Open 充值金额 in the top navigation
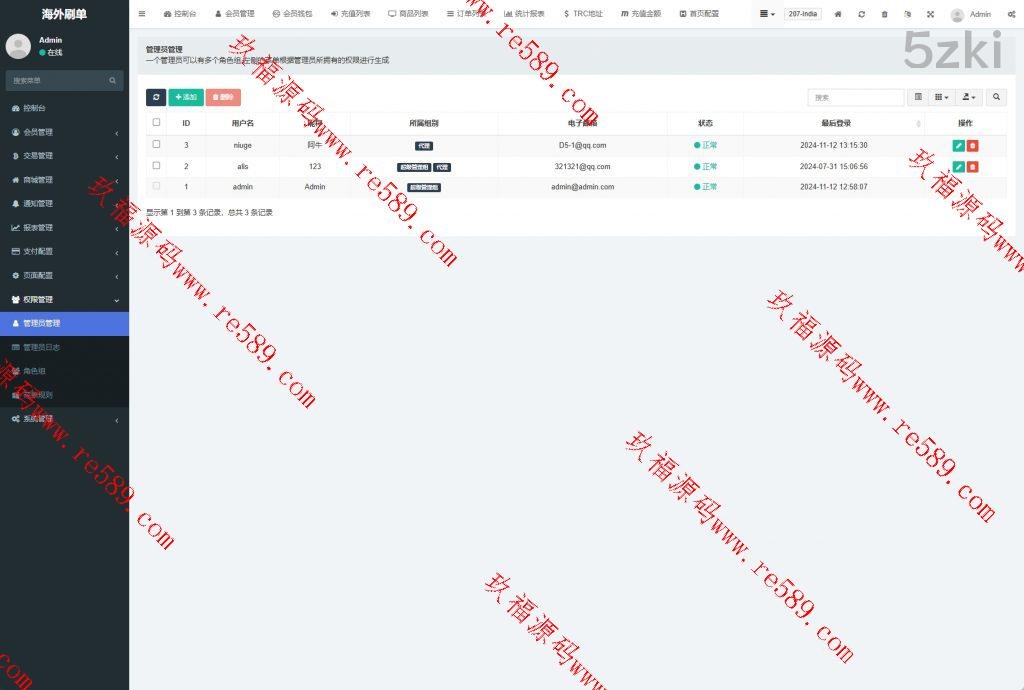The height and width of the screenshot is (690, 1024). click(x=641, y=14)
